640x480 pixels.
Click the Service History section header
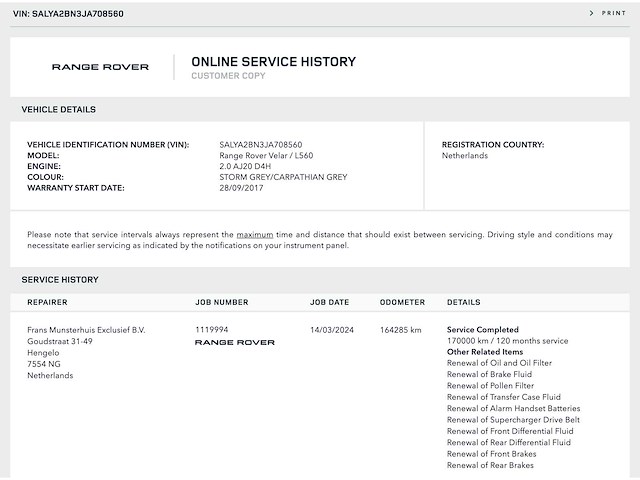(60, 280)
